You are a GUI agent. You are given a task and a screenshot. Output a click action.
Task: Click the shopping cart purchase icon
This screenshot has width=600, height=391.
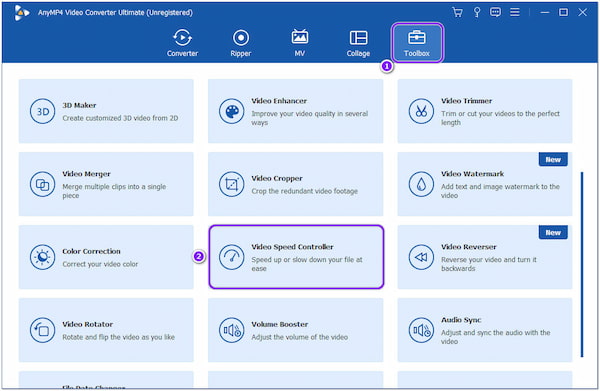(457, 12)
